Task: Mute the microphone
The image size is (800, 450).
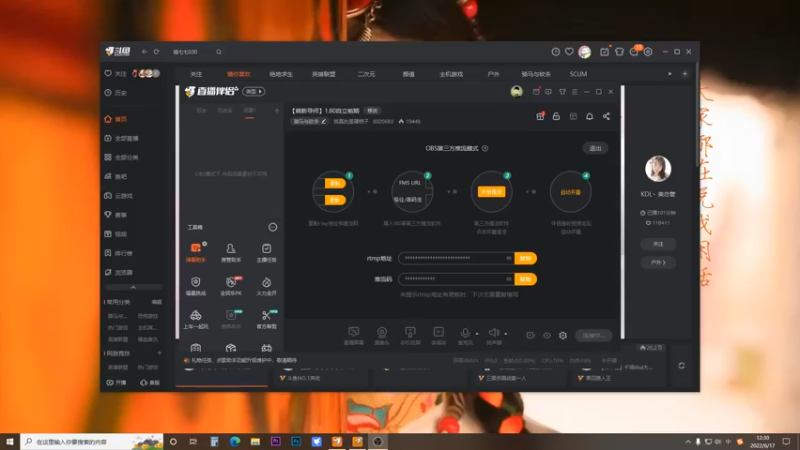Action: 465,335
